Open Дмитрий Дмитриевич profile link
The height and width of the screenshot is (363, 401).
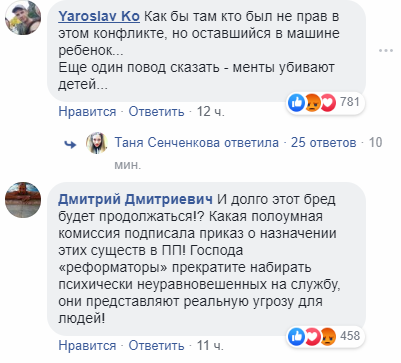tap(135, 199)
